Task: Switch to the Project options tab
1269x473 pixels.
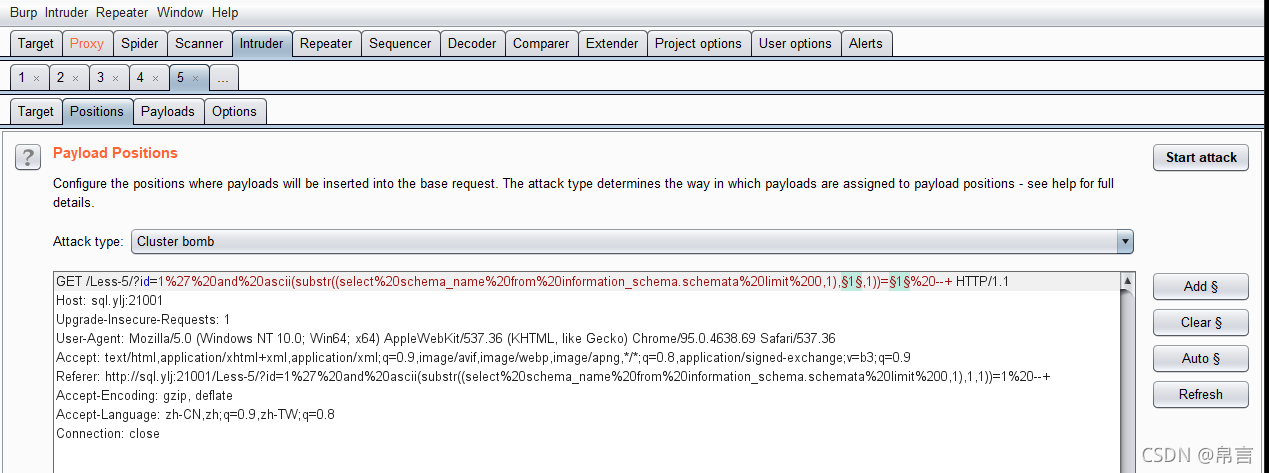Action: (x=698, y=43)
